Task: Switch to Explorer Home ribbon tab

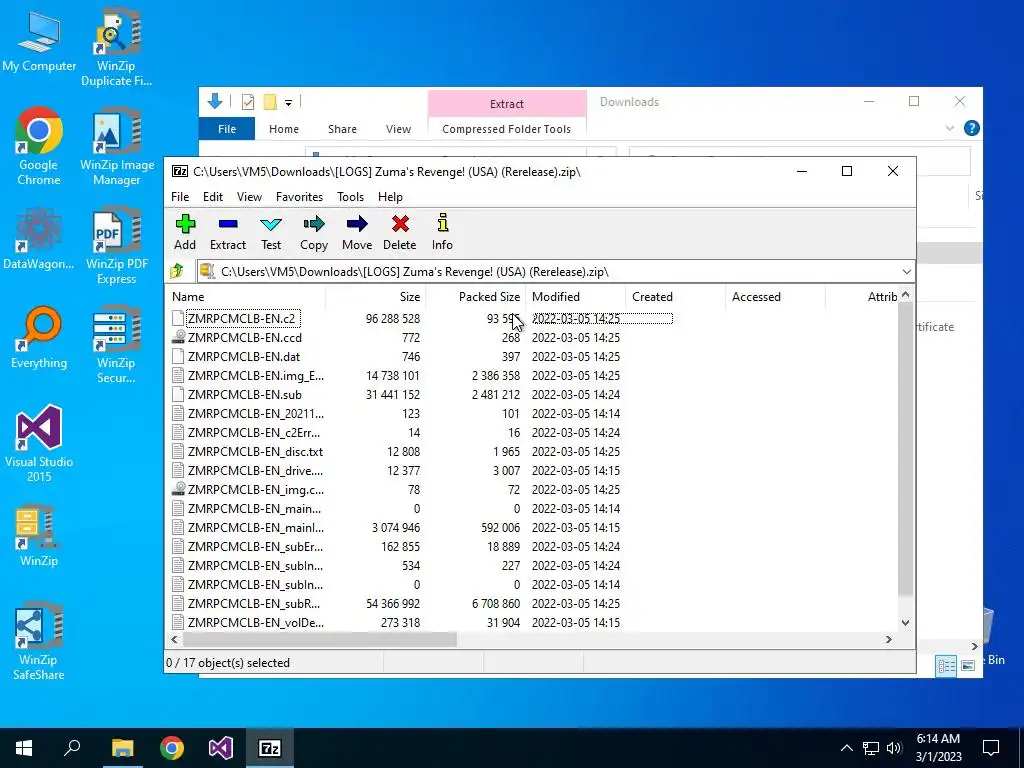Action: [x=283, y=129]
